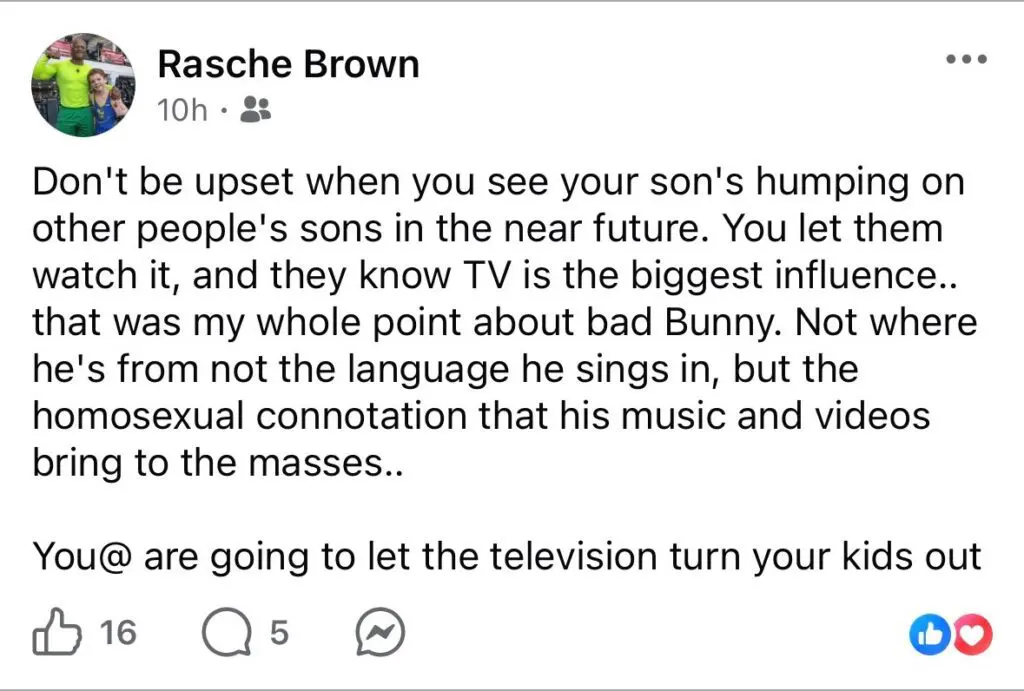1024x691 pixels.
Task: Click the line "bring to the masses.."
Action: click(x=216, y=462)
